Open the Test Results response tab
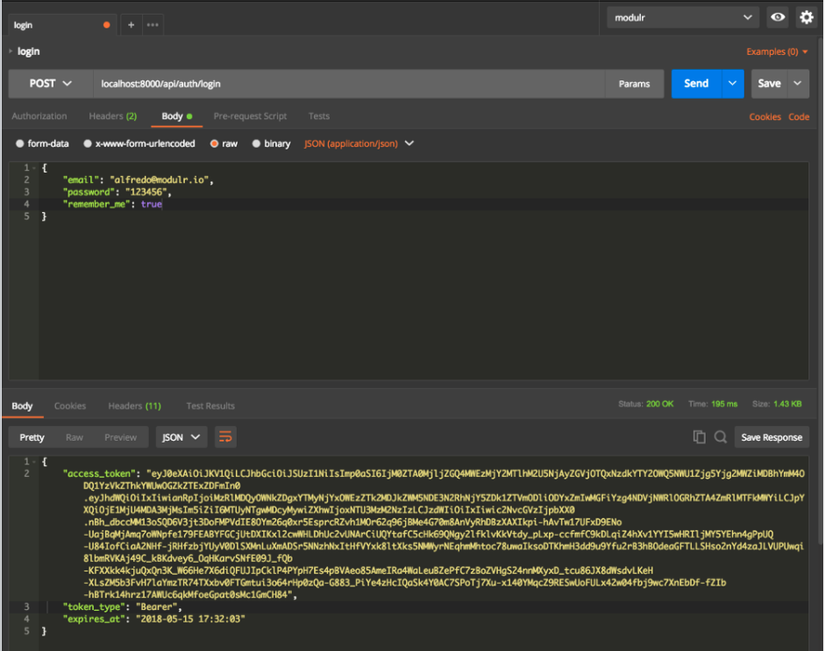The height and width of the screenshot is (651, 825). 210,406
